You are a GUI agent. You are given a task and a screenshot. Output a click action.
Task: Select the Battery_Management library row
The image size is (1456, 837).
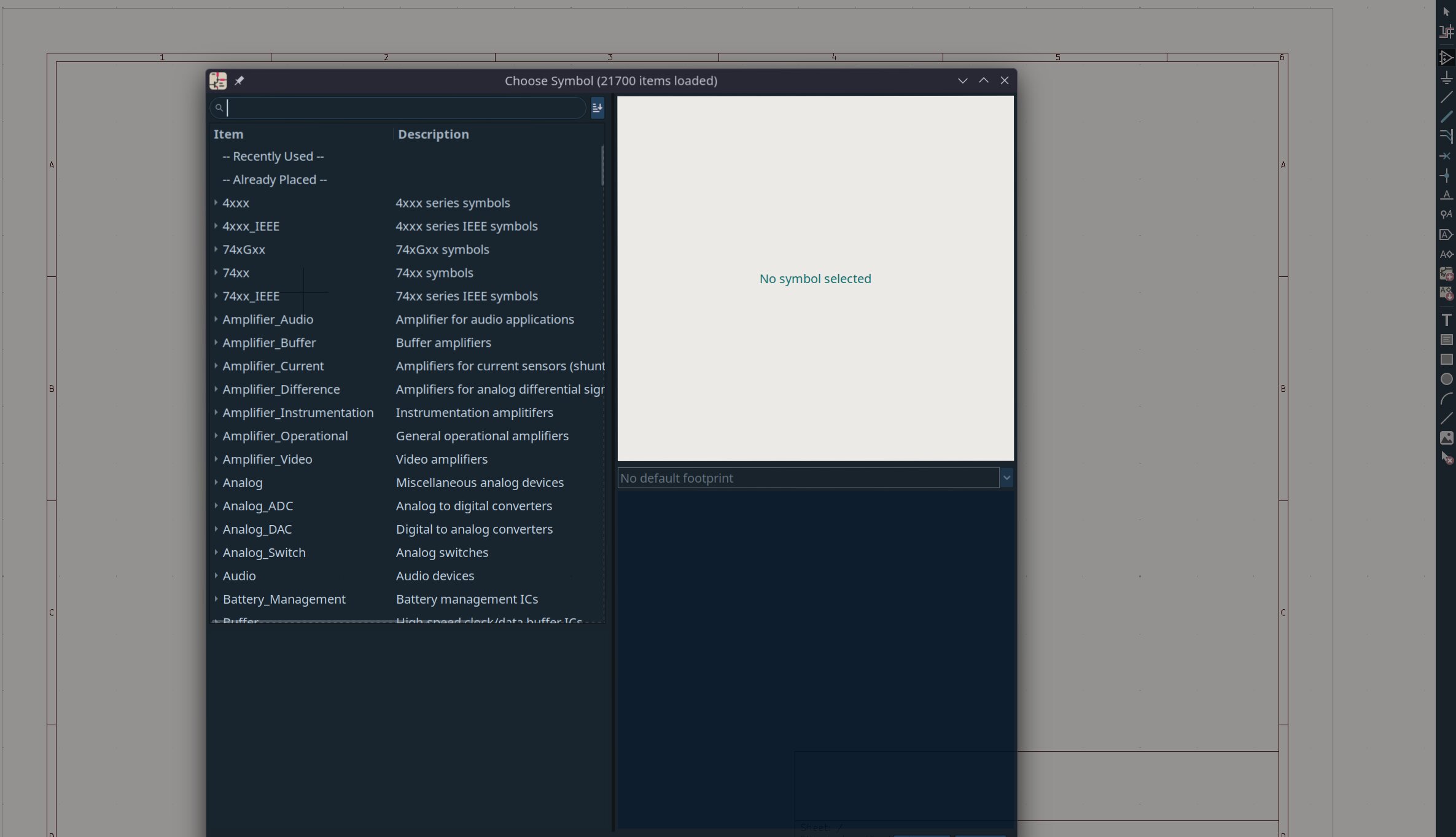(x=405, y=599)
